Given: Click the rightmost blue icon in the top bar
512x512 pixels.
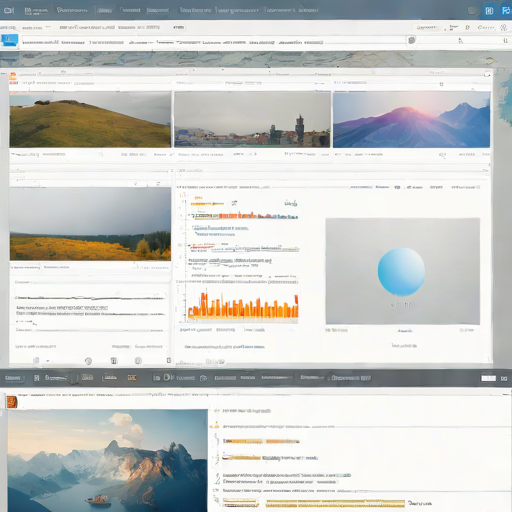Looking at the screenshot, I should click(506, 11).
